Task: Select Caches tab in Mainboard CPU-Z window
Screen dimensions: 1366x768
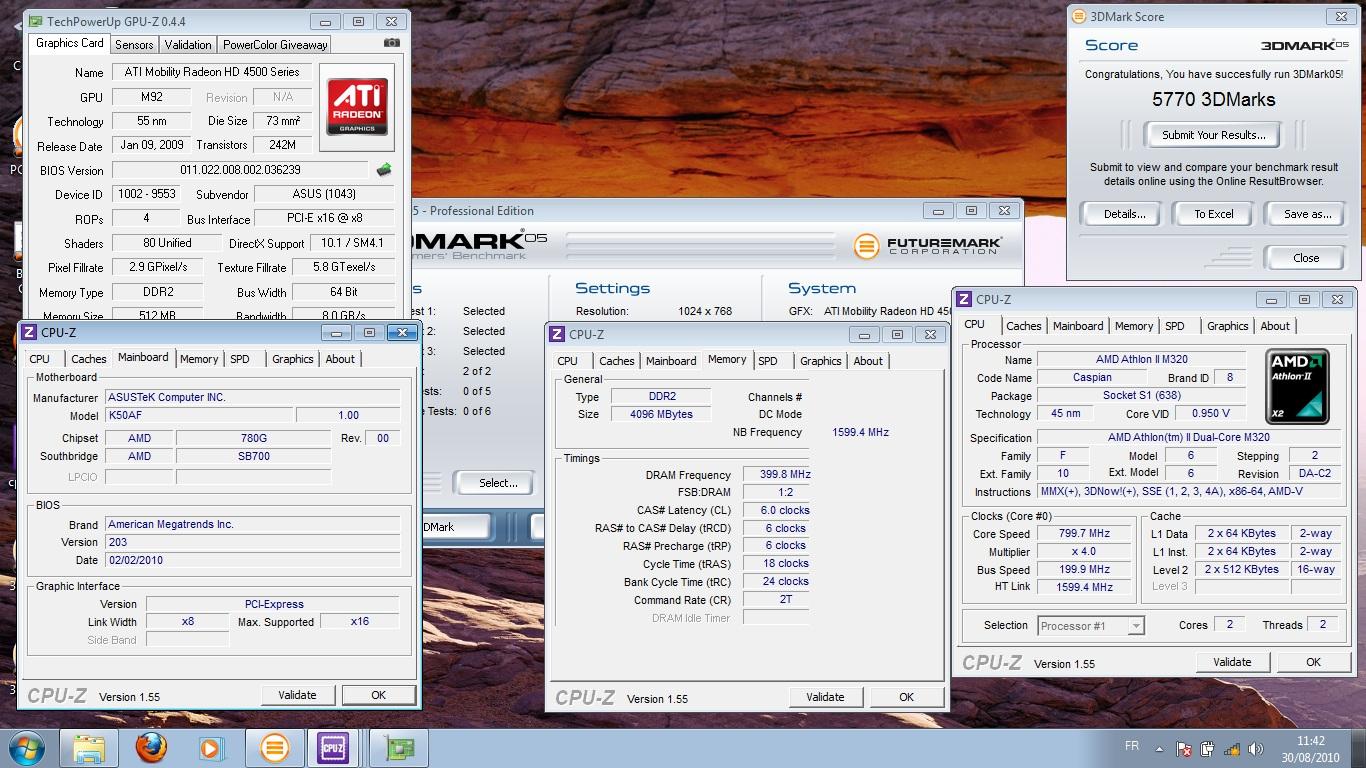Action: coord(88,359)
